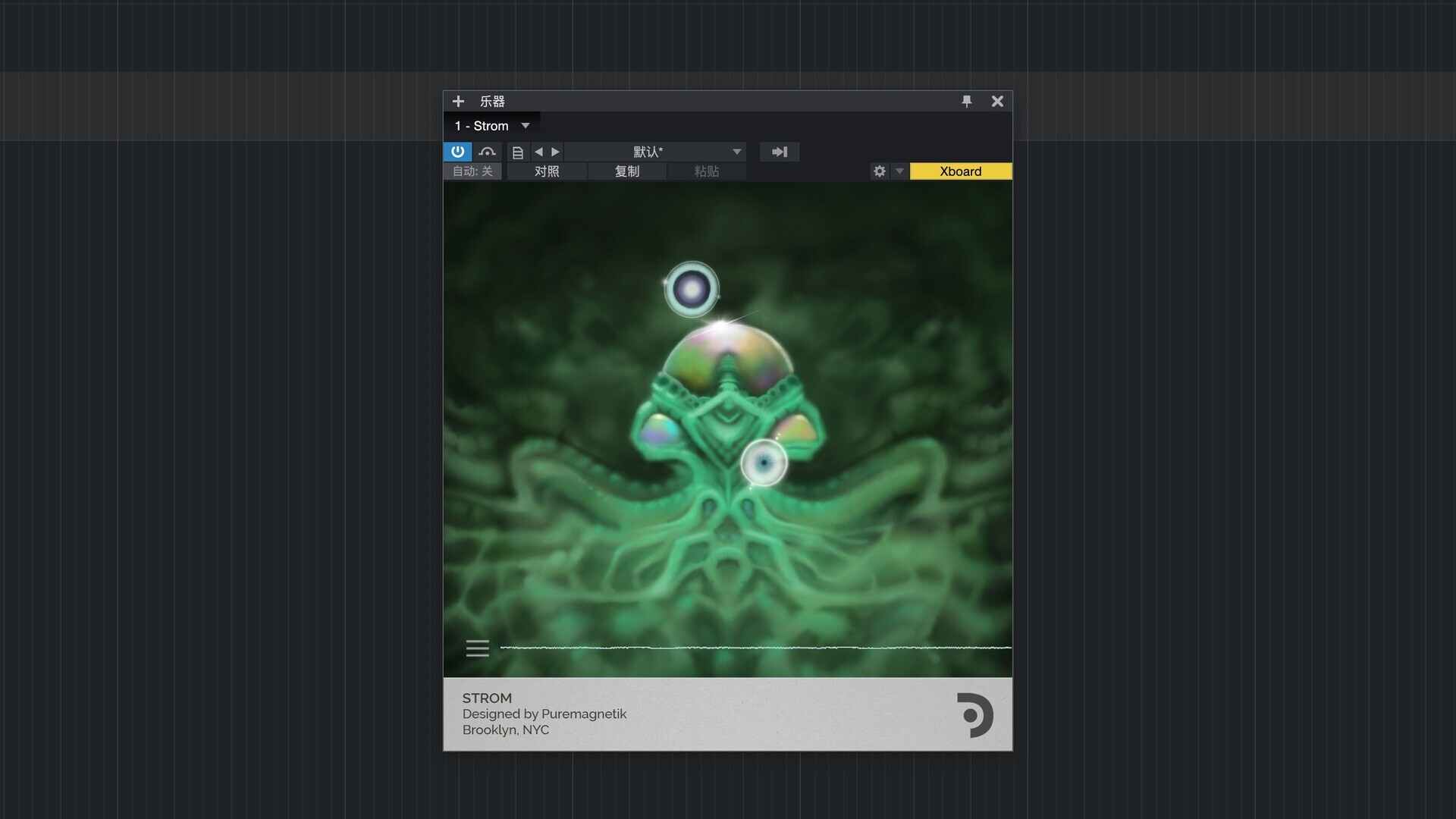Image resolution: width=1456 pixels, height=819 pixels.
Task: Go to the previous preset
Action: (x=538, y=152)
